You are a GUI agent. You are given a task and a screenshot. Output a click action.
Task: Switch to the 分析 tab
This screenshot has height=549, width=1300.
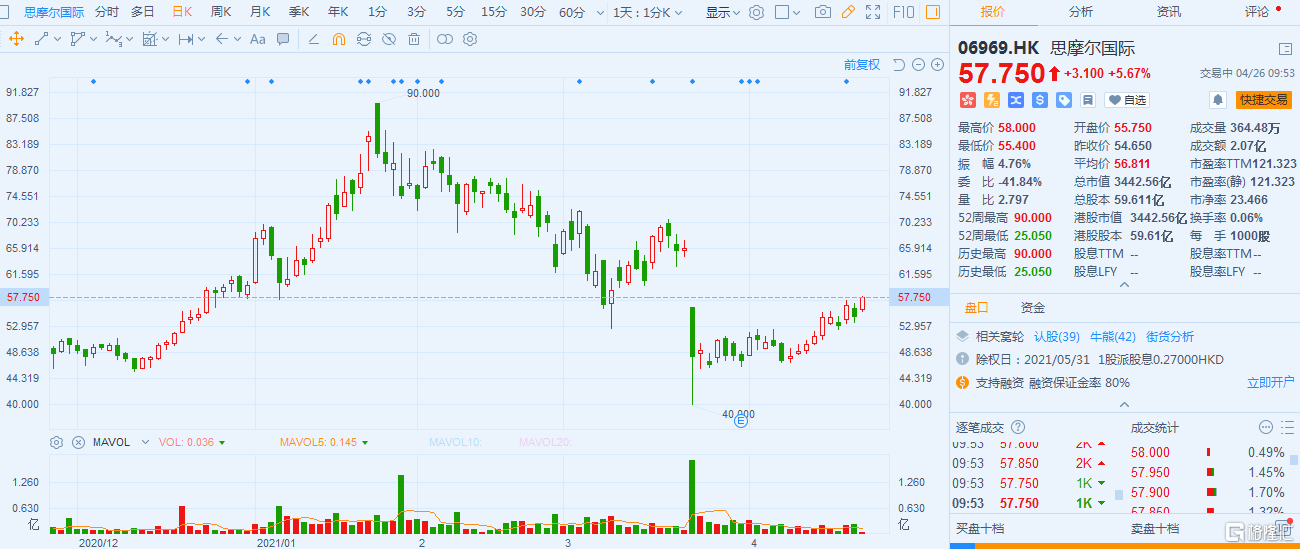pyautogui.click(x=1080, y=12)
